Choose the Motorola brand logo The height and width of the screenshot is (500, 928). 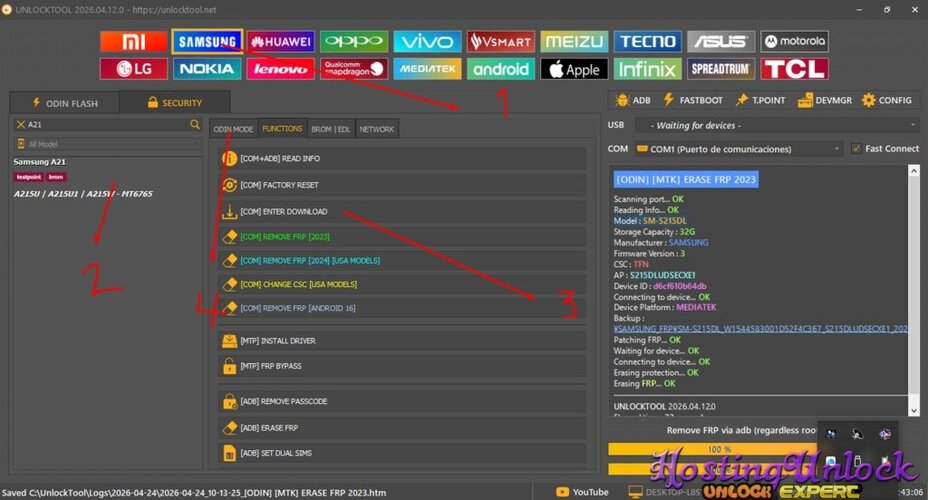[x=794, y=41]
